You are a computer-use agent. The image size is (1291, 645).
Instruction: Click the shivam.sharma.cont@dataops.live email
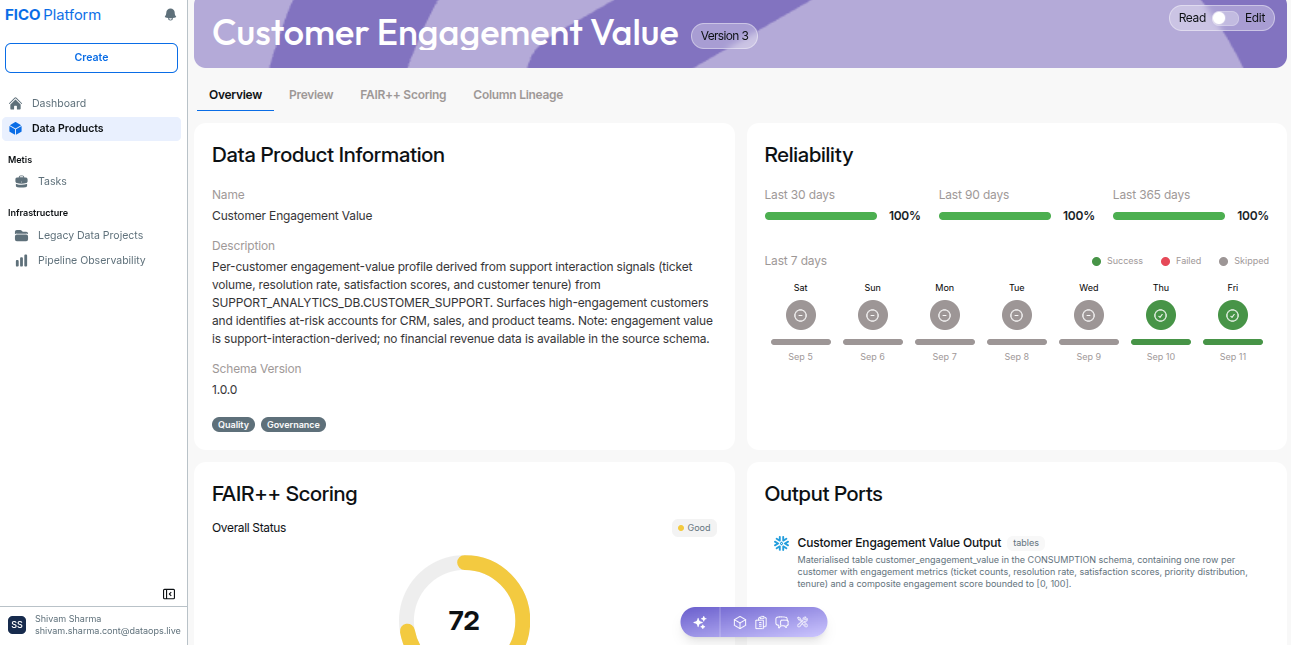coord(108,632)
